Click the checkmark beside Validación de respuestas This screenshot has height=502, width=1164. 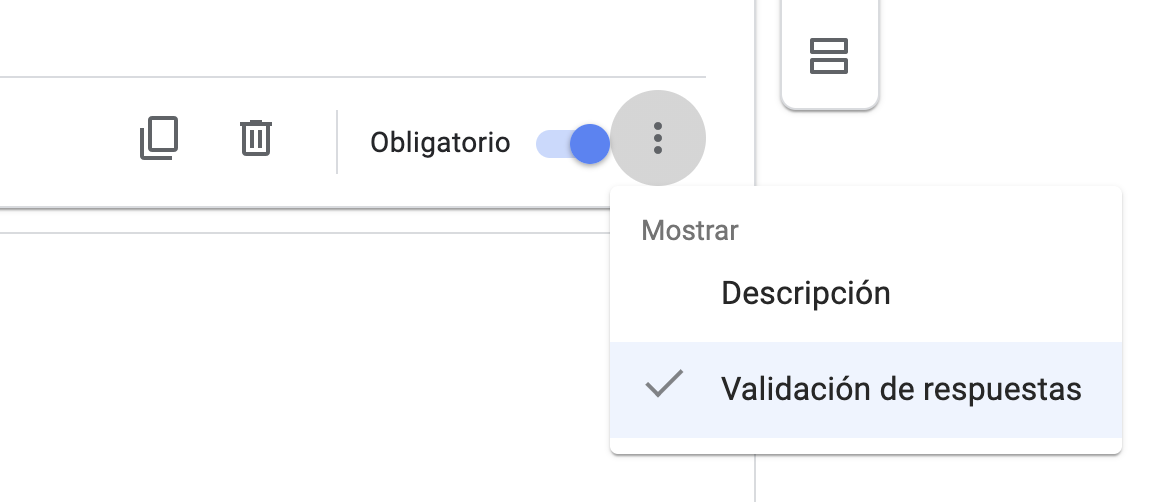[x=663, y=385]
